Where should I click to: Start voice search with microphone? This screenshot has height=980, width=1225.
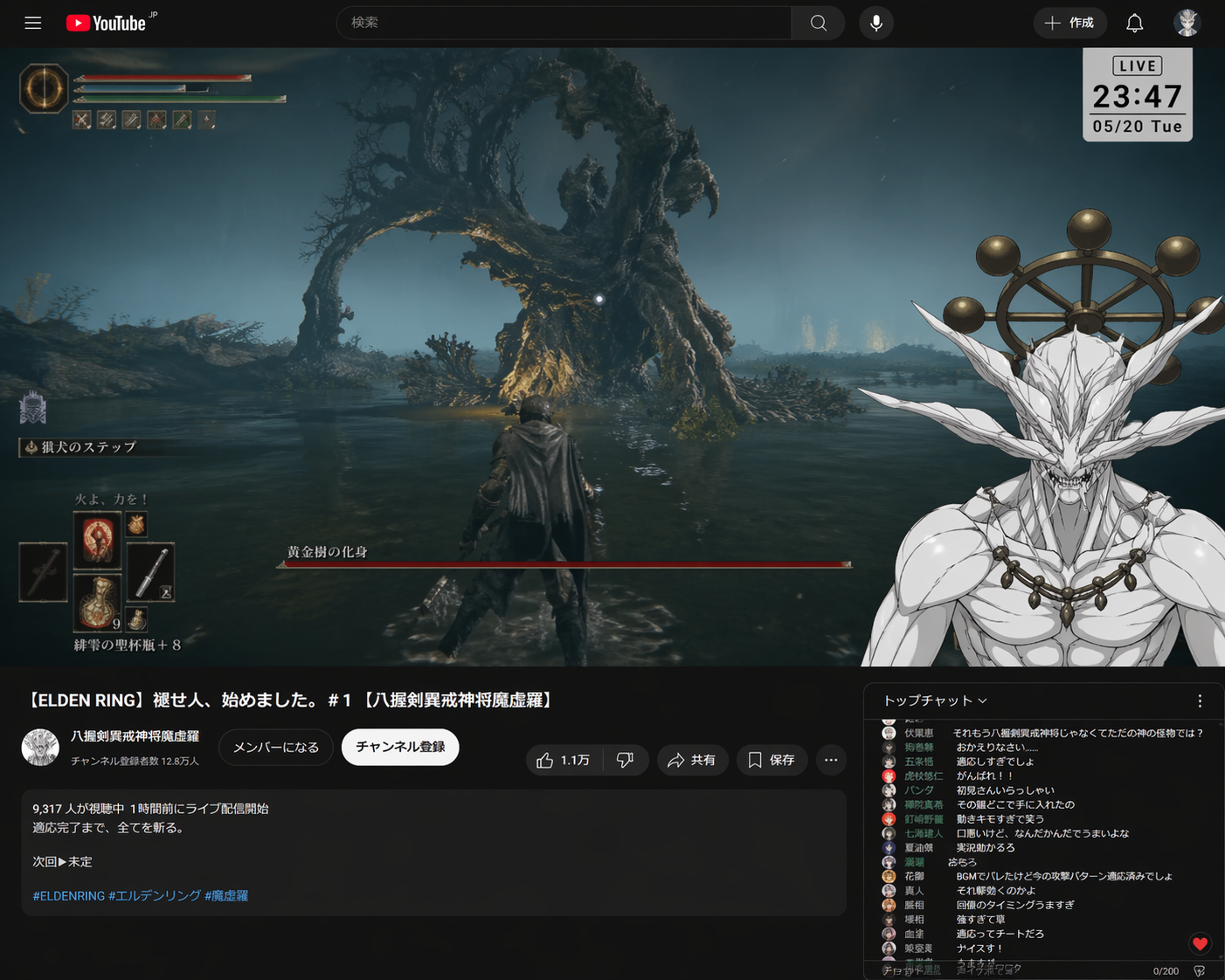click(875, 23)
